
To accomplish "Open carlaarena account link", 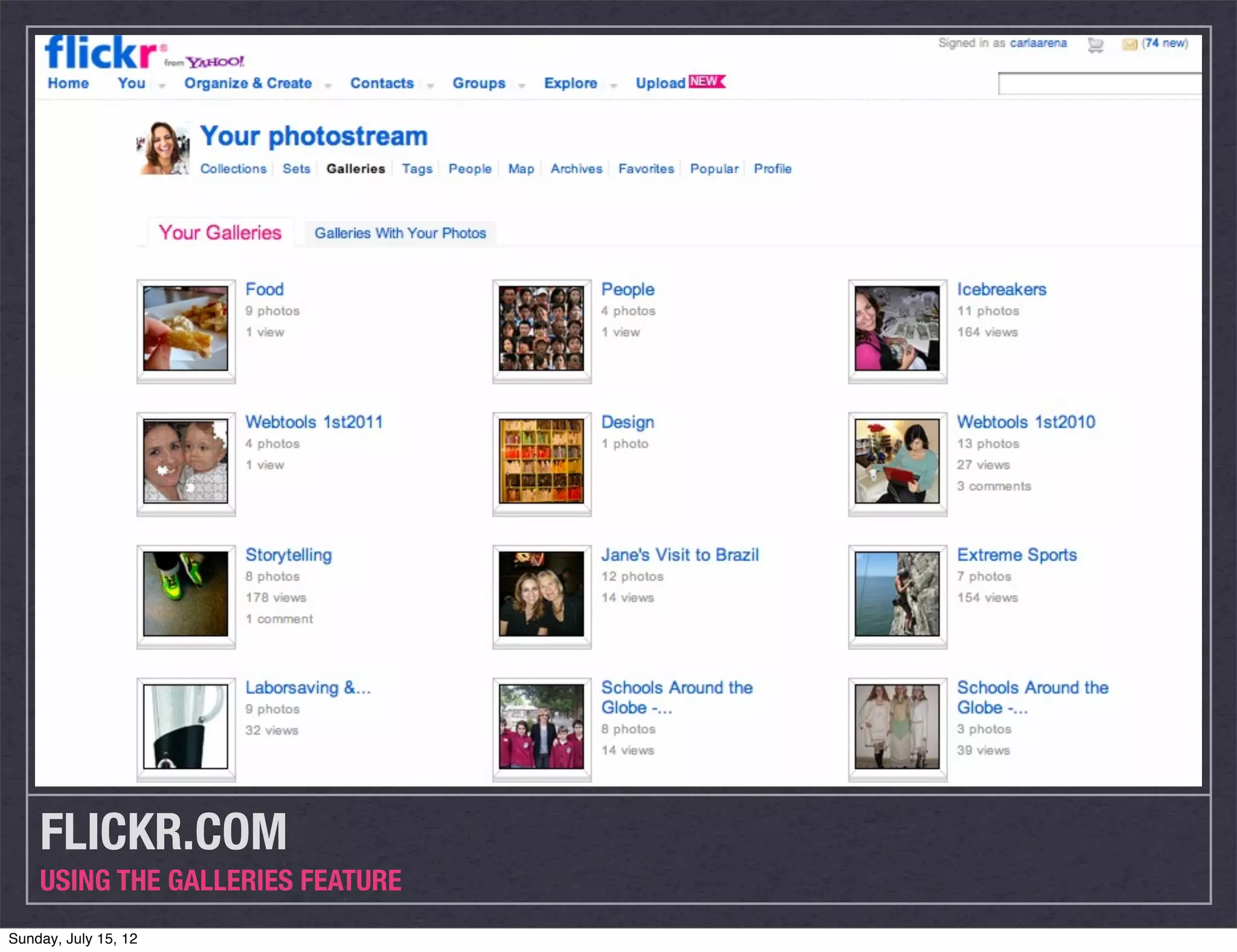I will tap(1038, 43).
